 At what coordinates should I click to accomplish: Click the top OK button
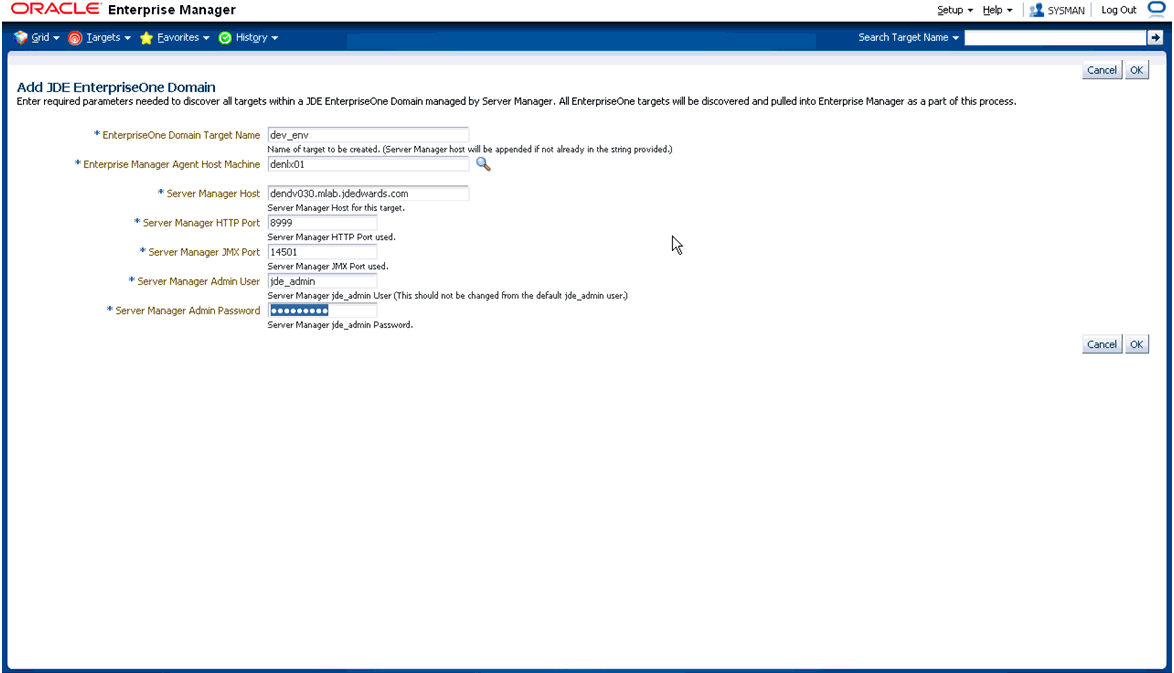click(1137, 70)
